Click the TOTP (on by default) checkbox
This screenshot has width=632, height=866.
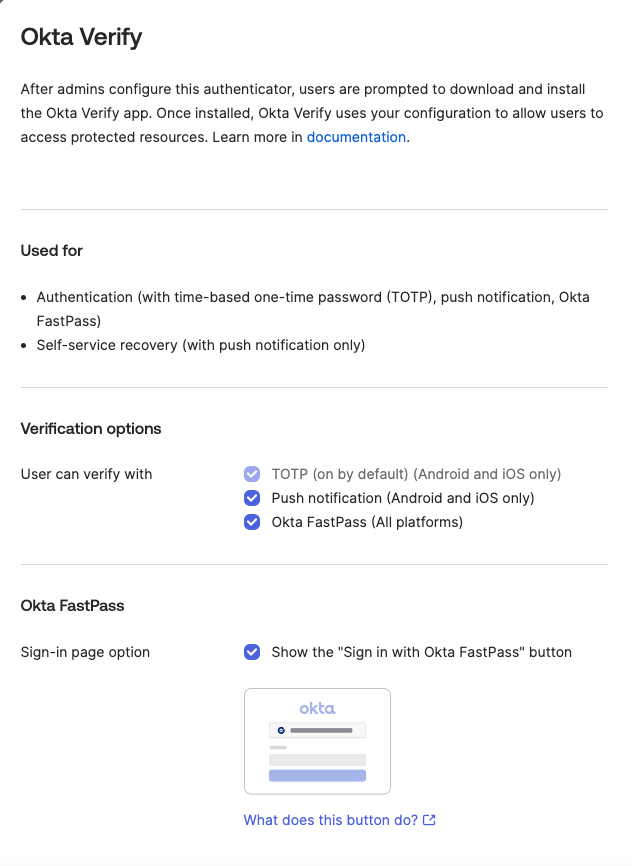tap(252, 474)
